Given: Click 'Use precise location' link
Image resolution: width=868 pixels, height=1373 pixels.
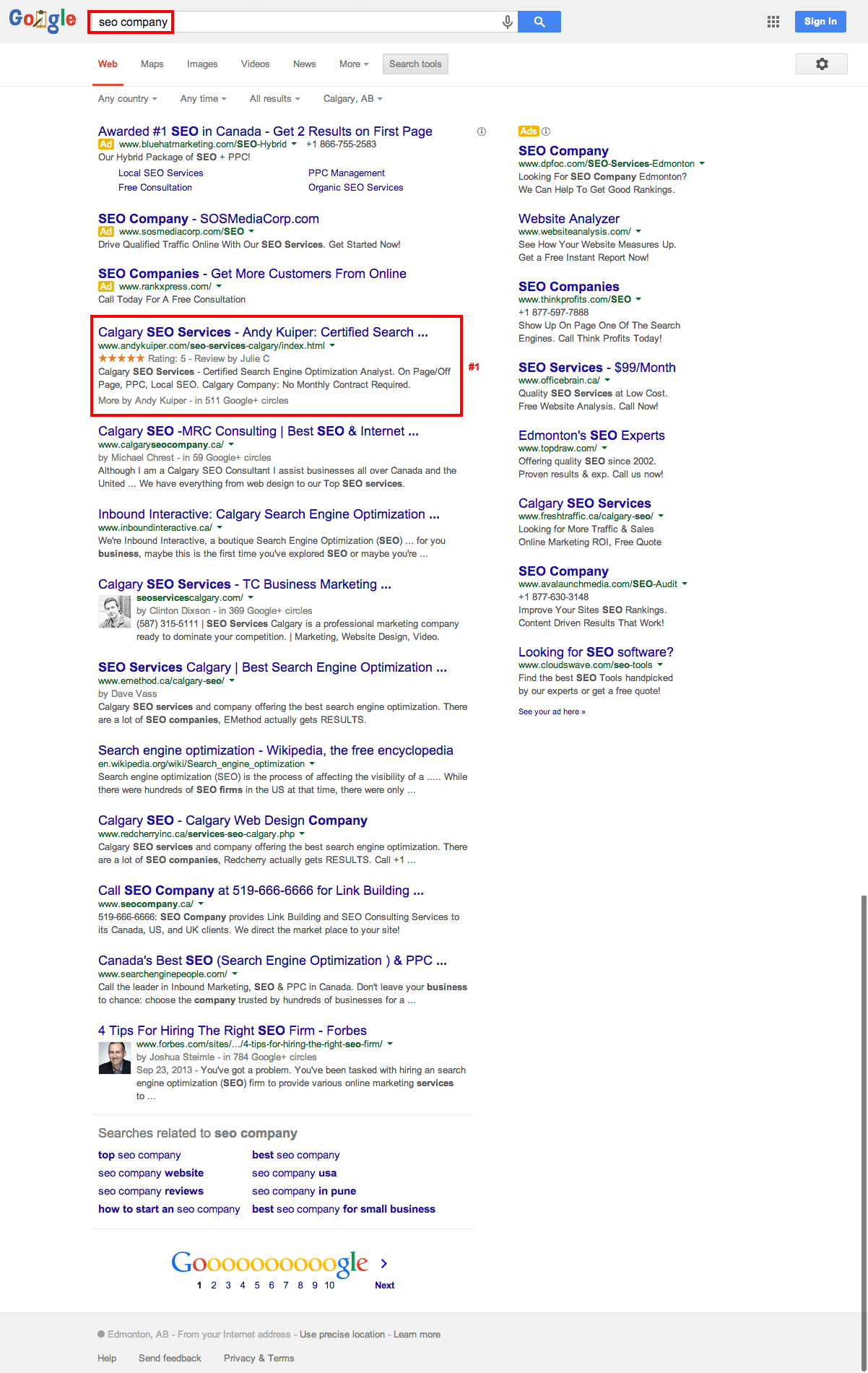Looking at the screenshot, I should tap(342, 1335).
